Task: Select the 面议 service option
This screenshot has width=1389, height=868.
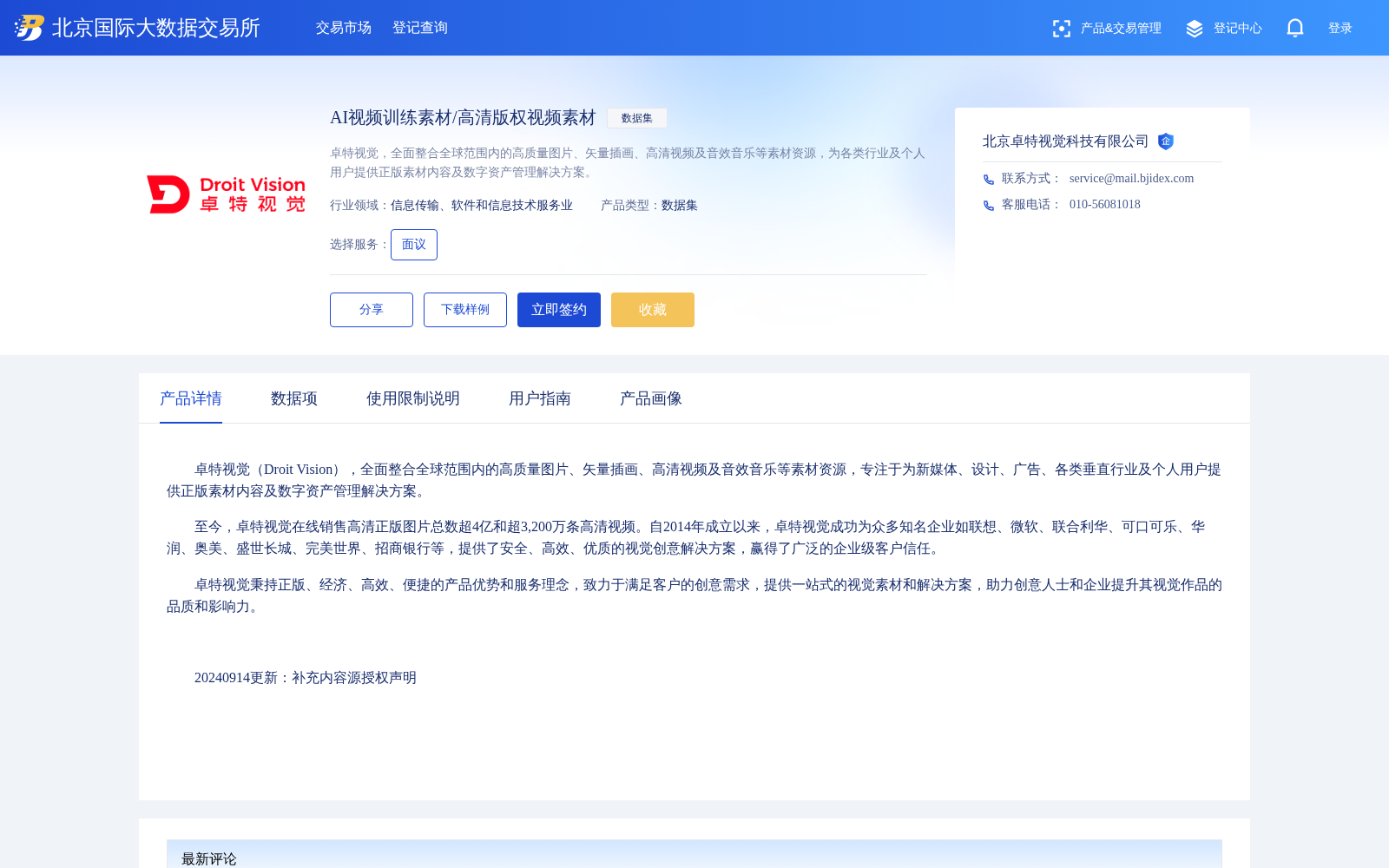Action: tap(414, 245)
